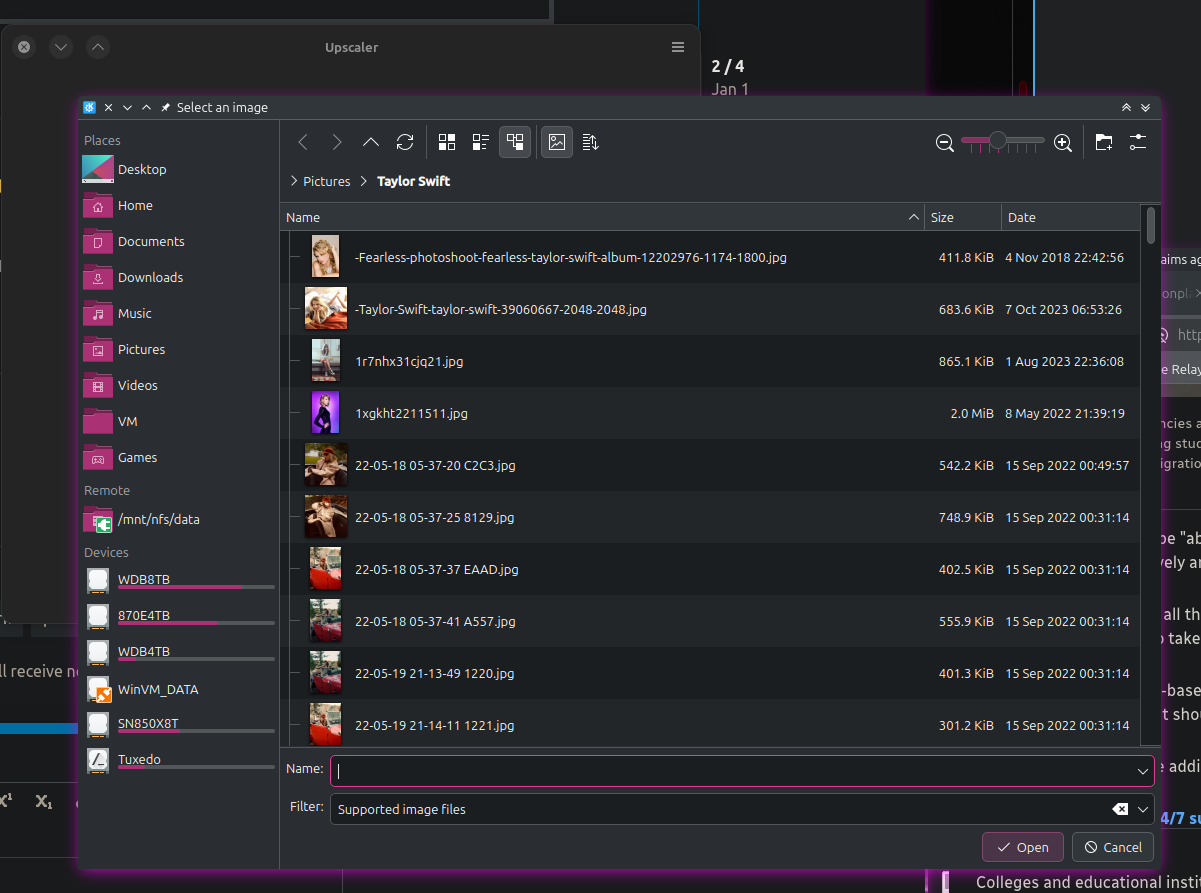
Task: Toggle the image preview button
Action: [557, 142]
